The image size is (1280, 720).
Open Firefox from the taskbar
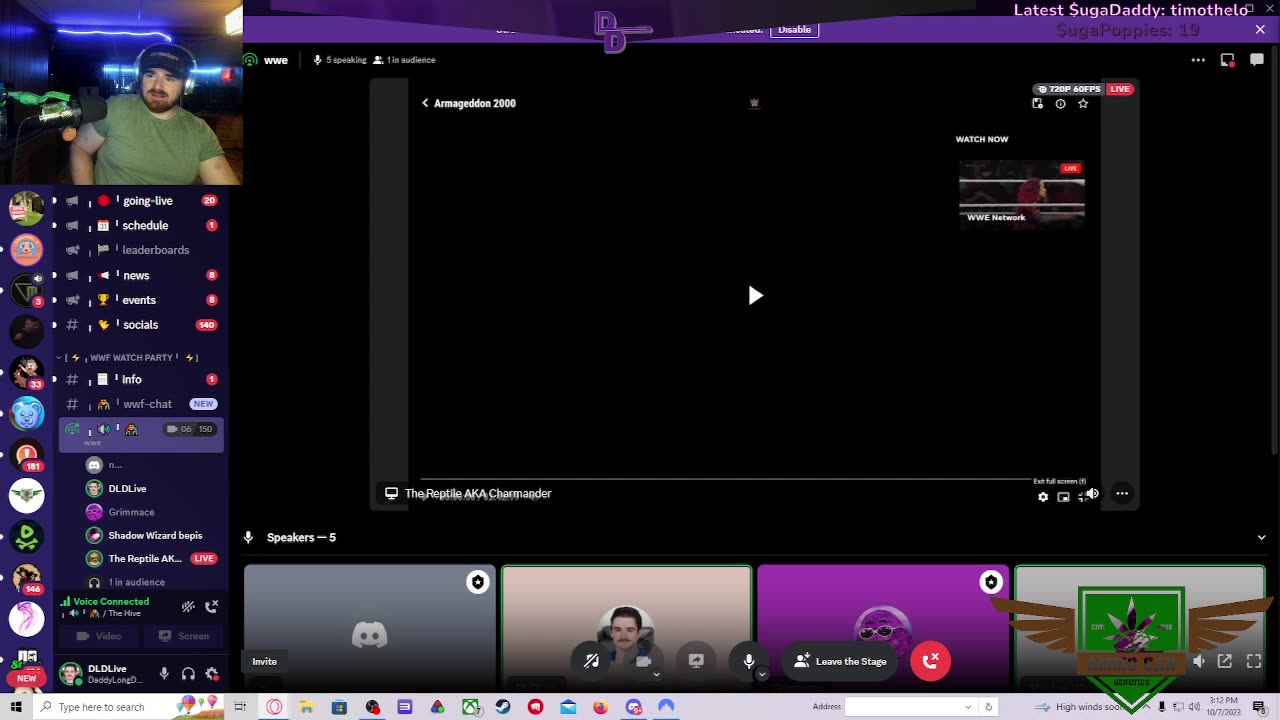(600, 707)
